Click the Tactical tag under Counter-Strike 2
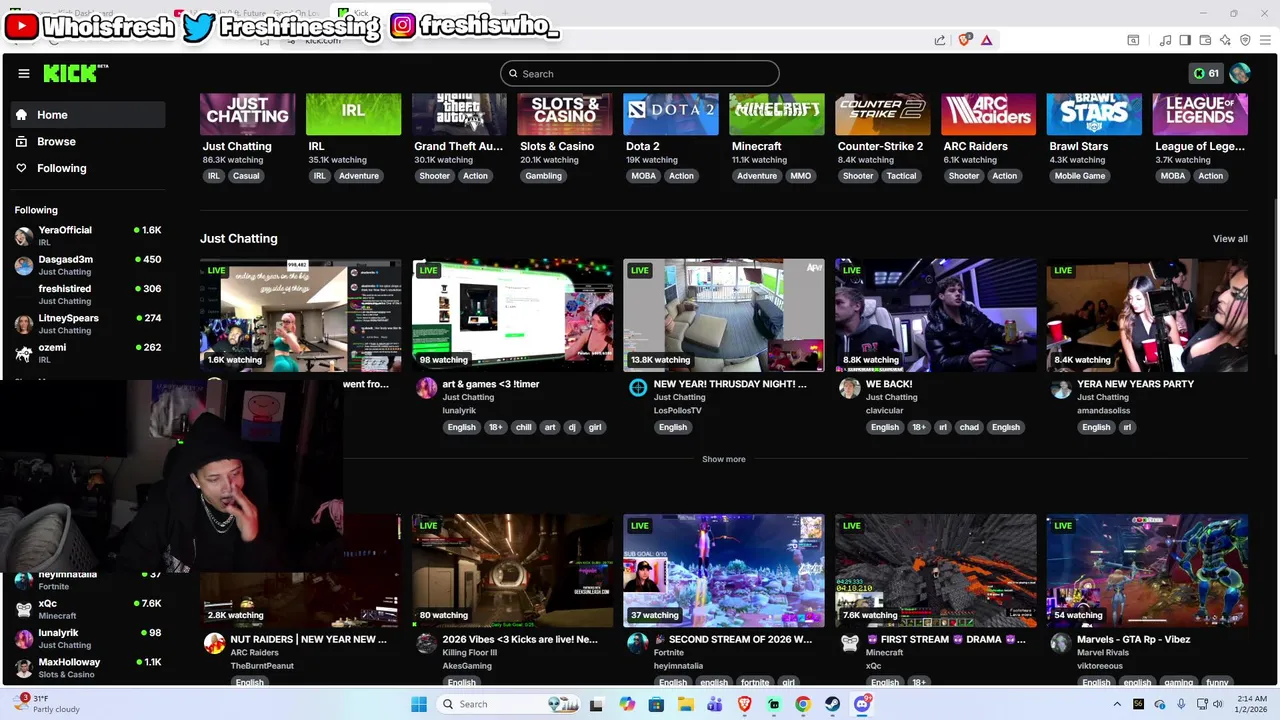This screenshot has width=1280, height=720. pyautogui.click(x=901, y=176)
